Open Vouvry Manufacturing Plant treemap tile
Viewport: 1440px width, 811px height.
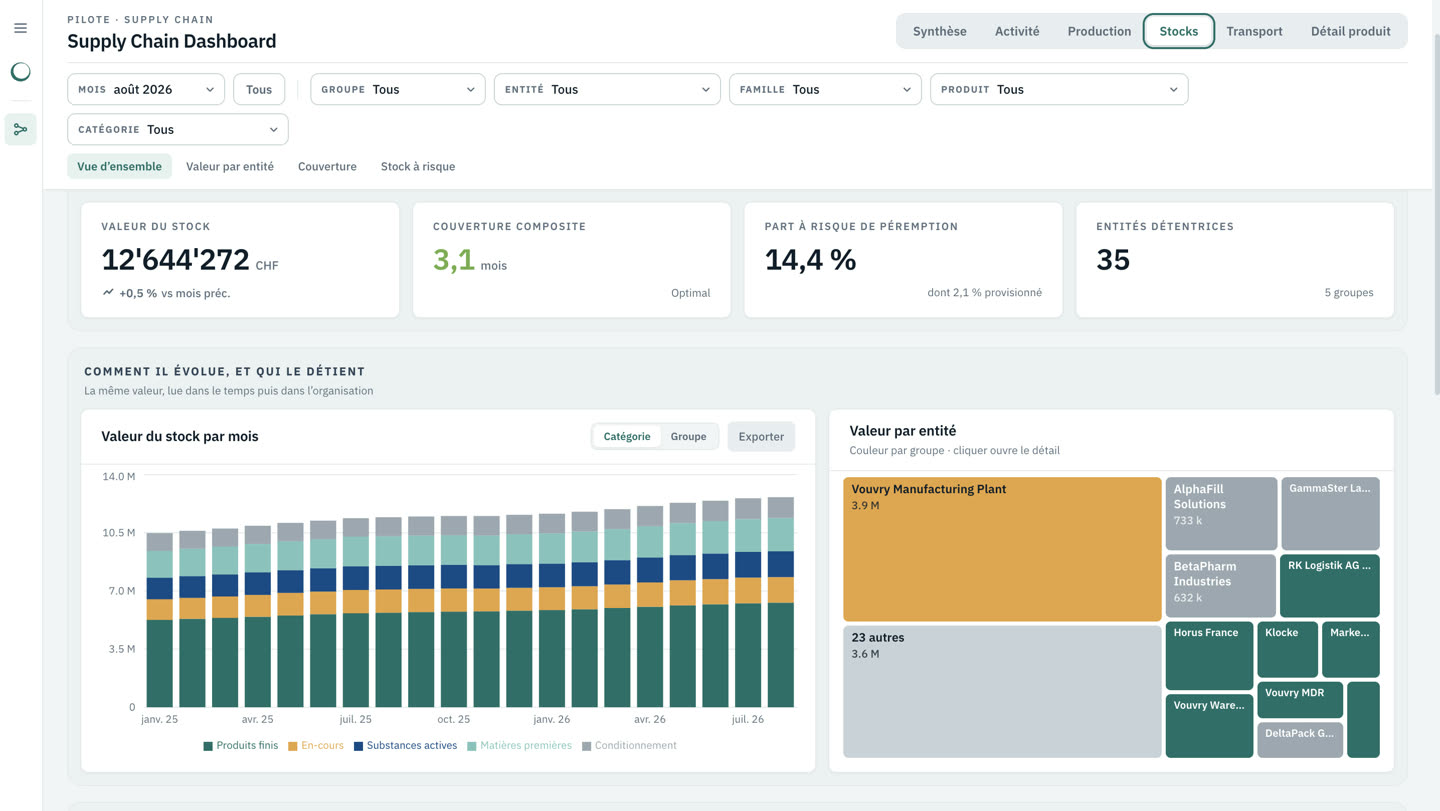tap(1002, 549)
